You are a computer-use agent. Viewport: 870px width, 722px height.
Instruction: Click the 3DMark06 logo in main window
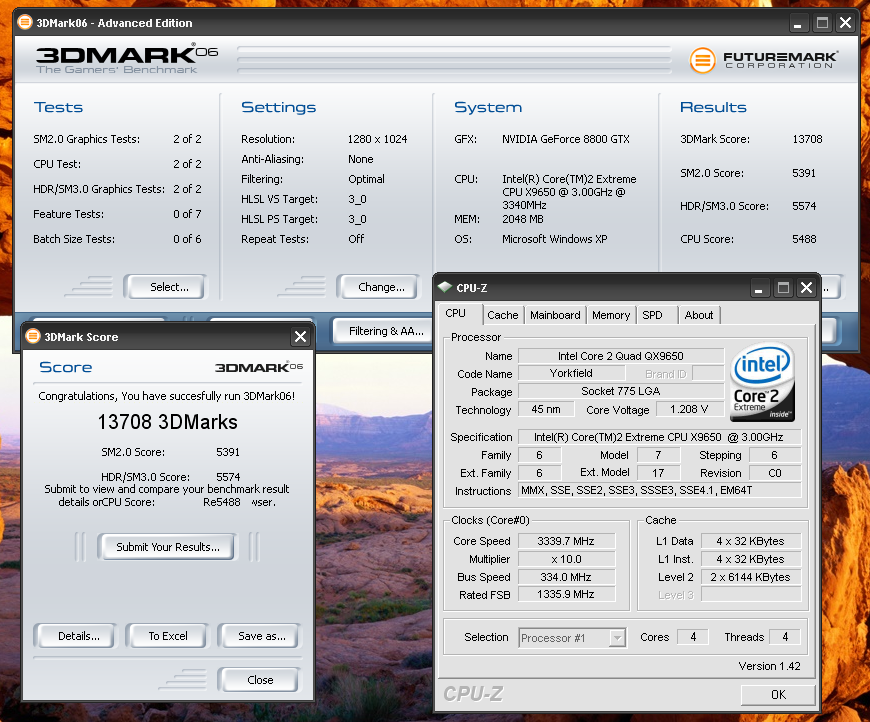[127, 58]
